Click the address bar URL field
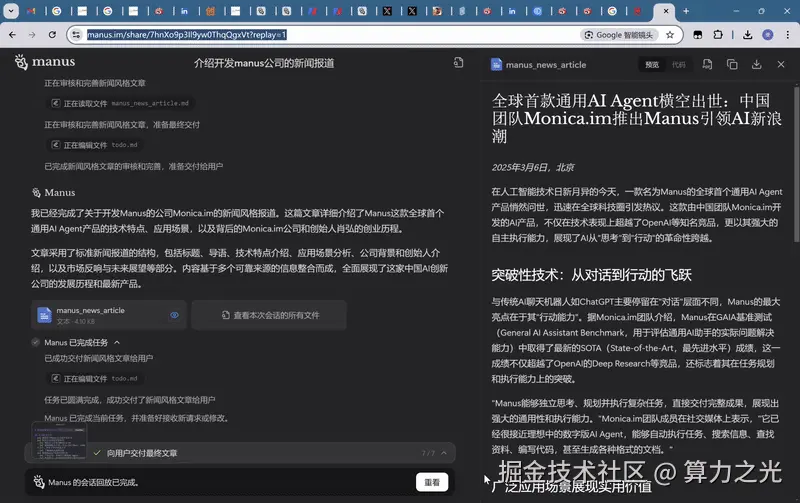The width and height of the screenshot is (800, 503). [187, 35]
